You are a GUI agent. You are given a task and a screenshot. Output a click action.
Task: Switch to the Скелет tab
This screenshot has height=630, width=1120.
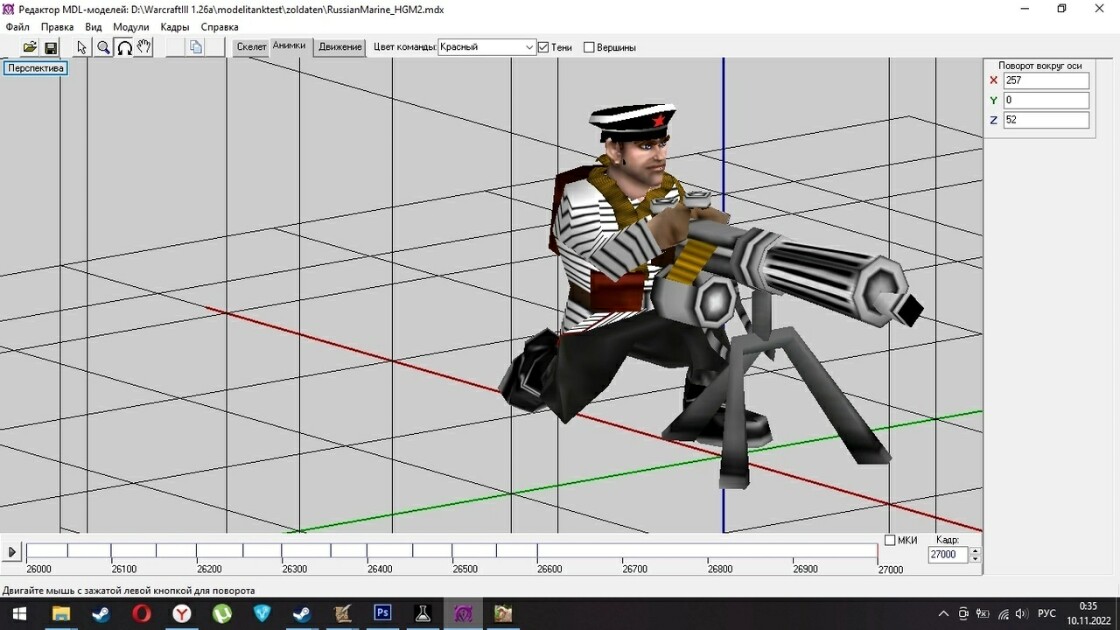tap(251, 47)
